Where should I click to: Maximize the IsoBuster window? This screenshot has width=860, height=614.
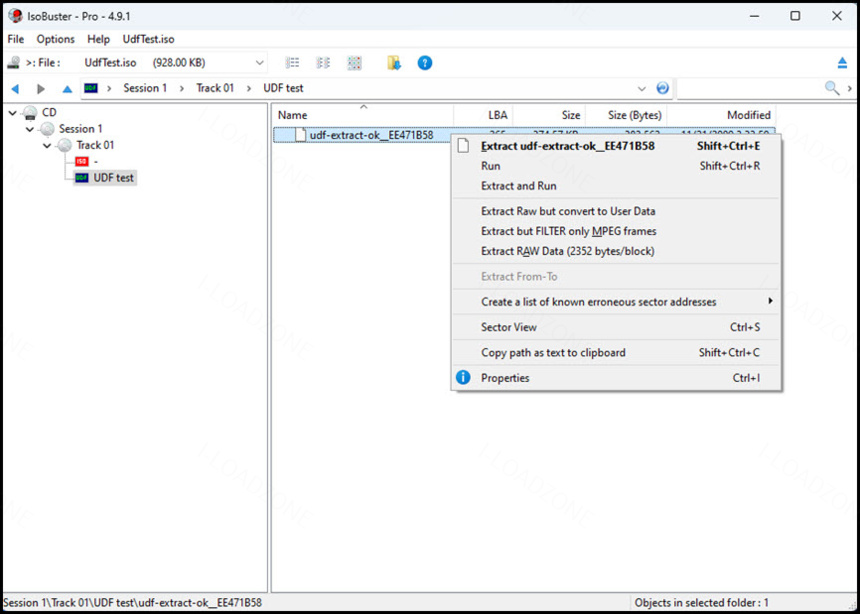click(x=795, y=16)
